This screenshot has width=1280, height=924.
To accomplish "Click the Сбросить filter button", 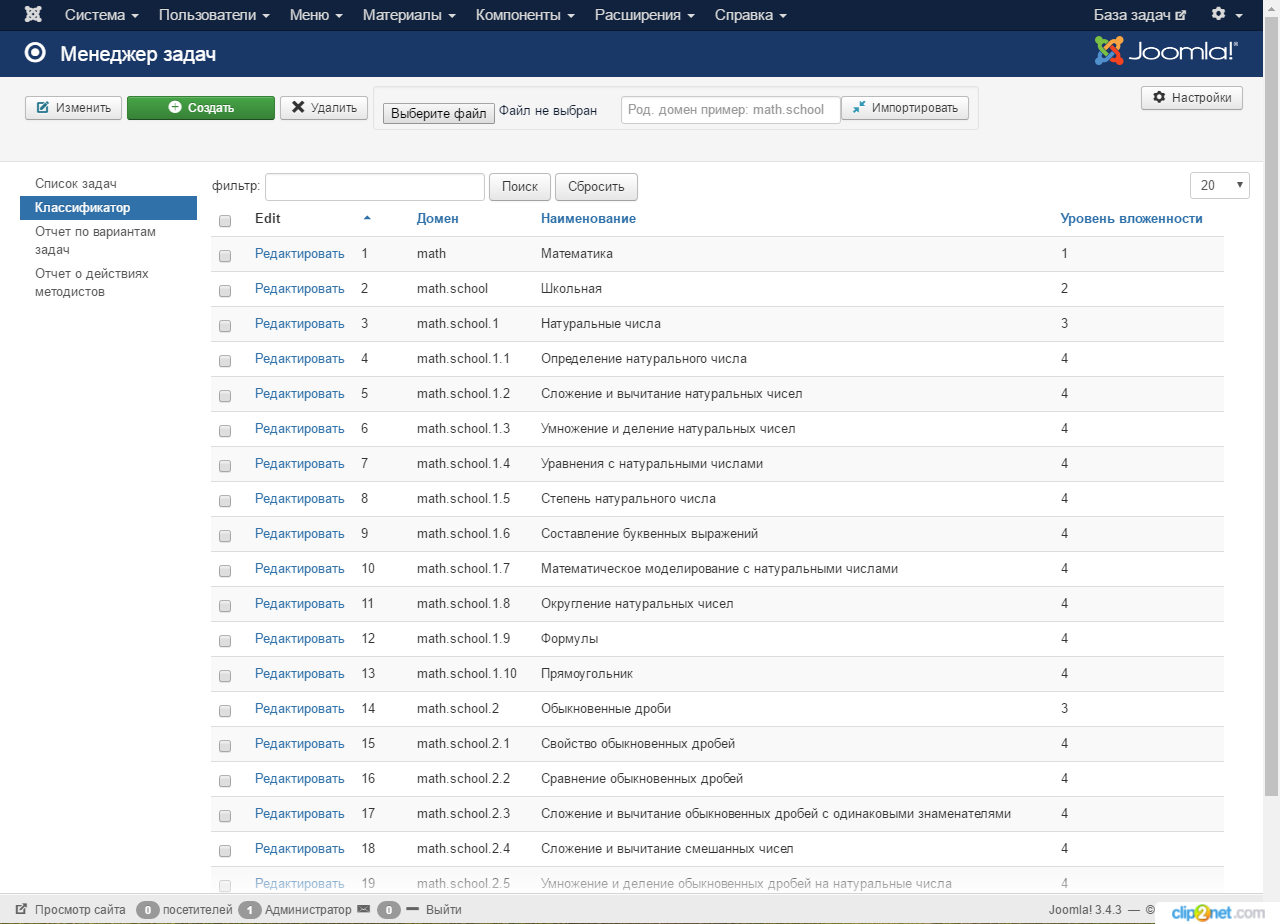I will tap(596, 187).
